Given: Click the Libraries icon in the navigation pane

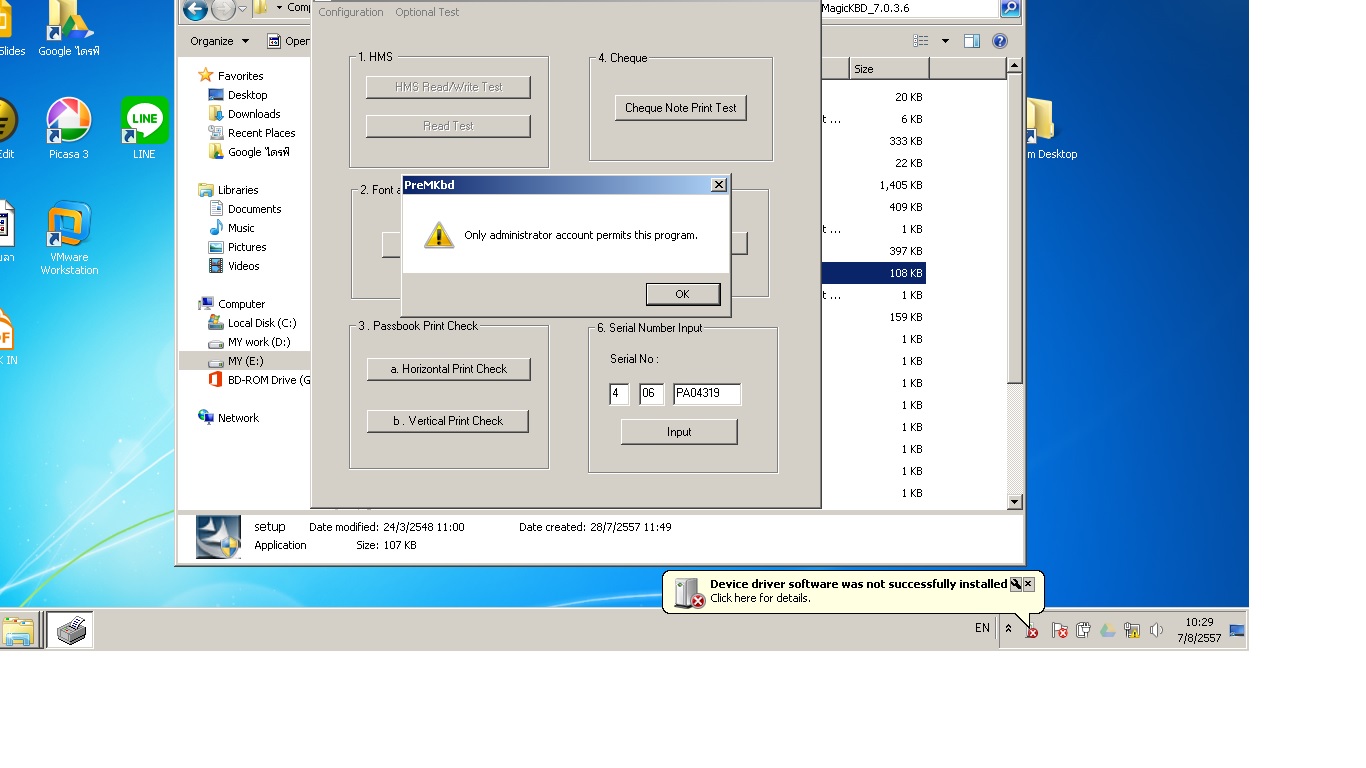Looking at the screenshot, I should [206, 190].
